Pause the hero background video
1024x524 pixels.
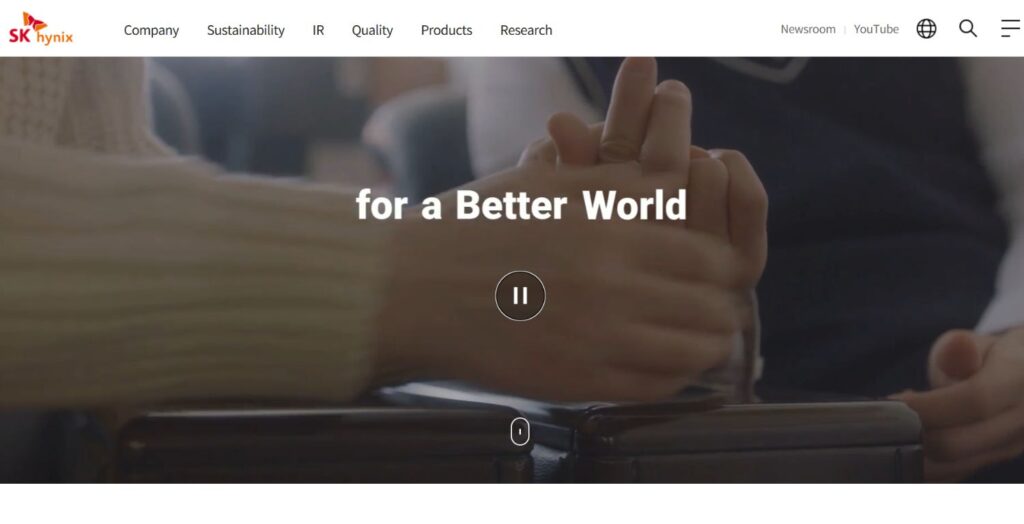click(520, 296)
